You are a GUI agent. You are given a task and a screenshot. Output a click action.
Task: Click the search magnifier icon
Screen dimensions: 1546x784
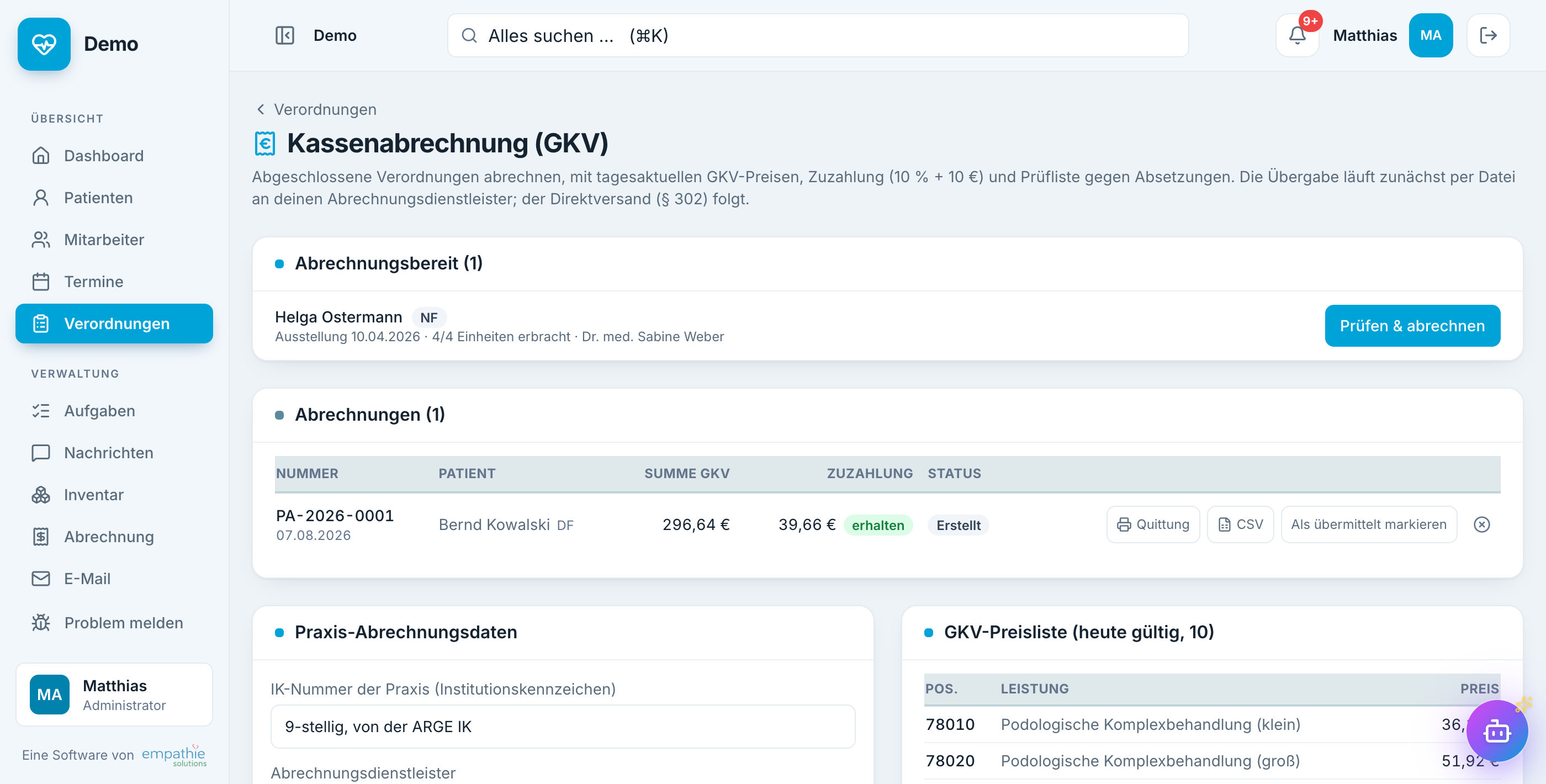point(469,35)
